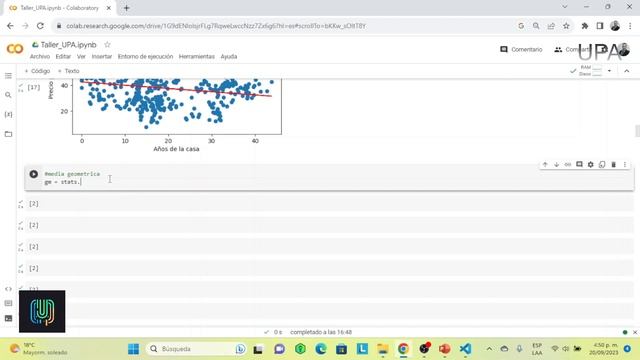Expand RAM and disk resources dropdown
This screenshot has height=360, width=640.
click(x=609, y=71)
